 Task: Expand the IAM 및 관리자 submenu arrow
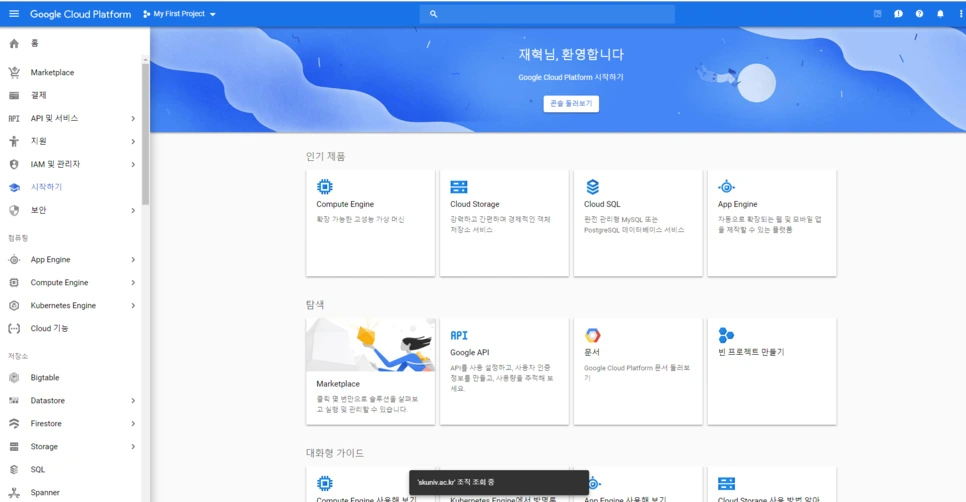click(x=133, y=164)
